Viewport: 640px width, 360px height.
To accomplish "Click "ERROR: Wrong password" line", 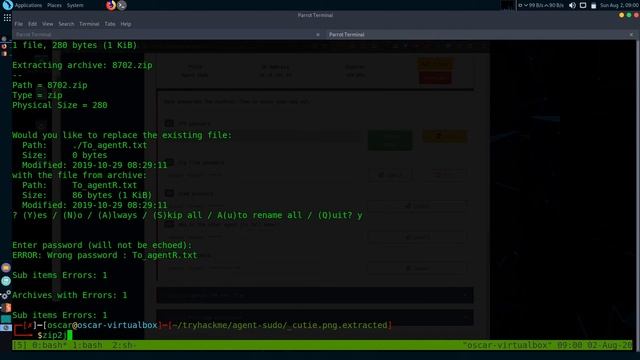I will coord(104,255).
